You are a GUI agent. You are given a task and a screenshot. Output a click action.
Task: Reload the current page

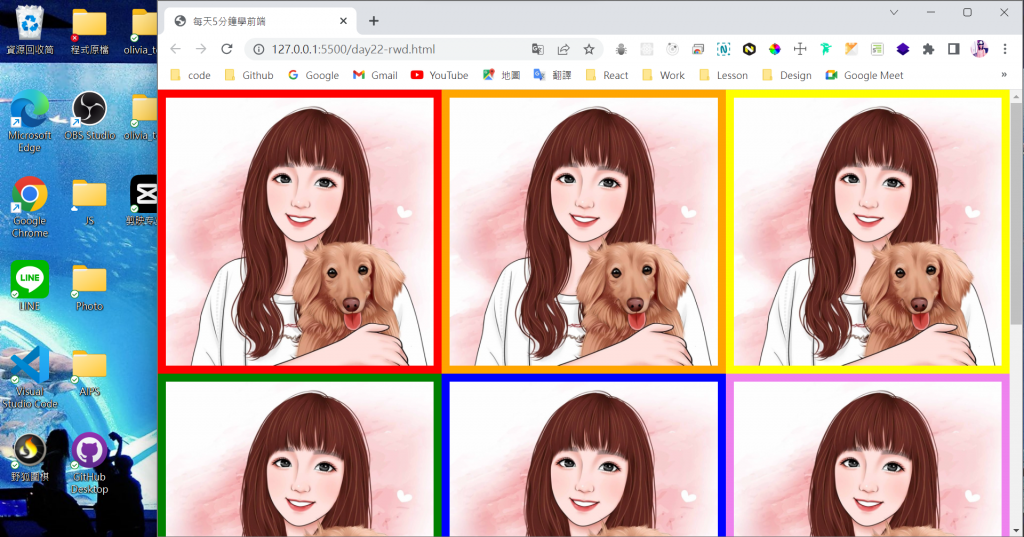(227, 49)
